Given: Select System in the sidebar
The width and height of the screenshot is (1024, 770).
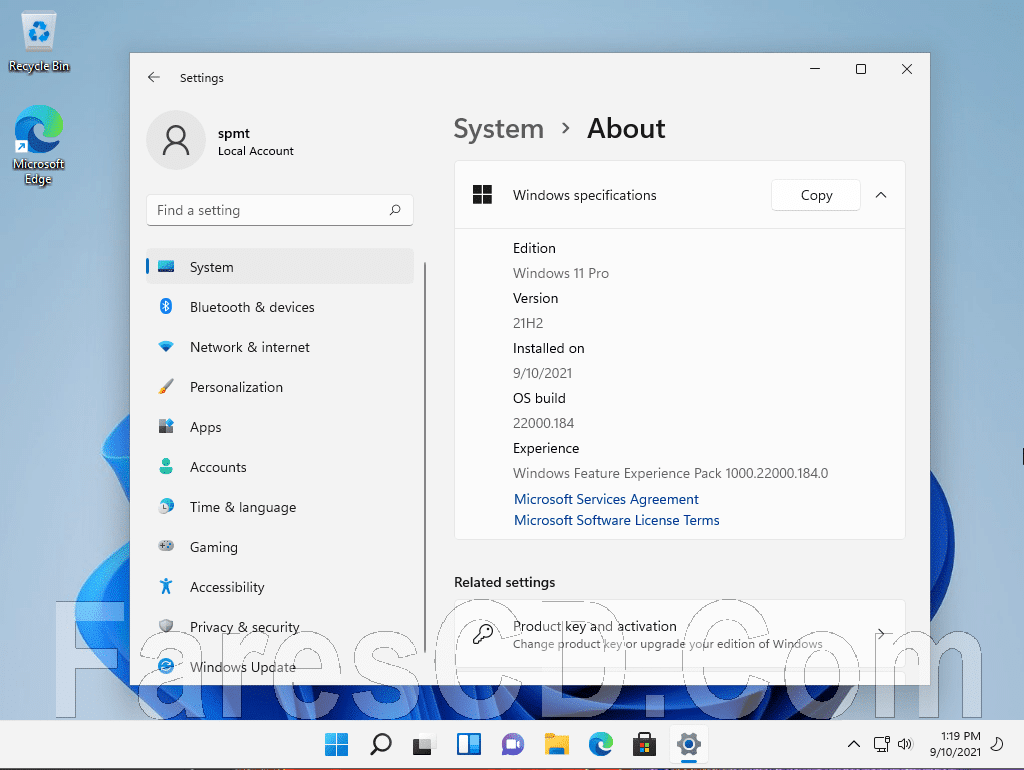Looking at the screenshot, I should 280,266.
